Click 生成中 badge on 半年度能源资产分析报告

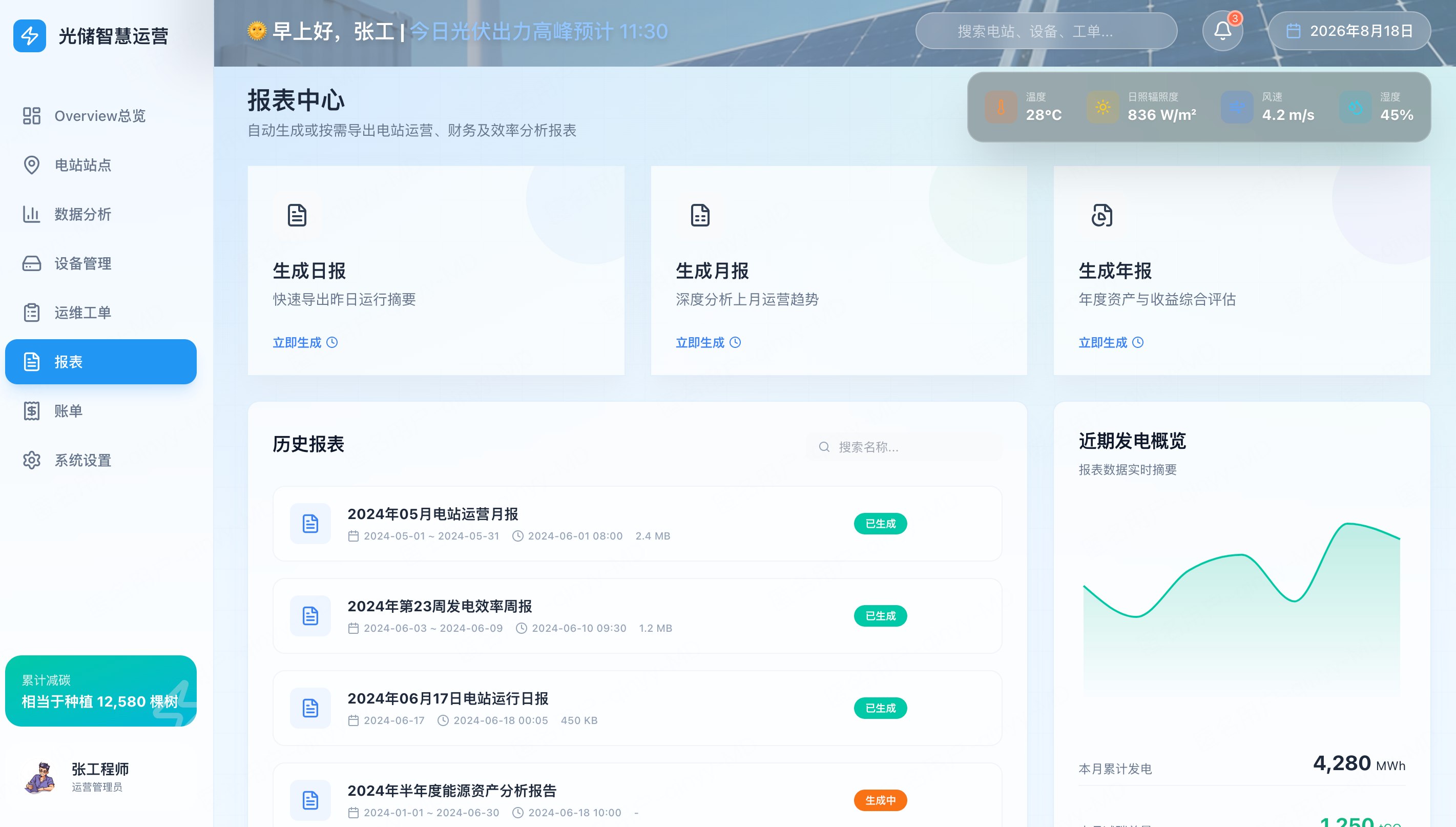880,800
